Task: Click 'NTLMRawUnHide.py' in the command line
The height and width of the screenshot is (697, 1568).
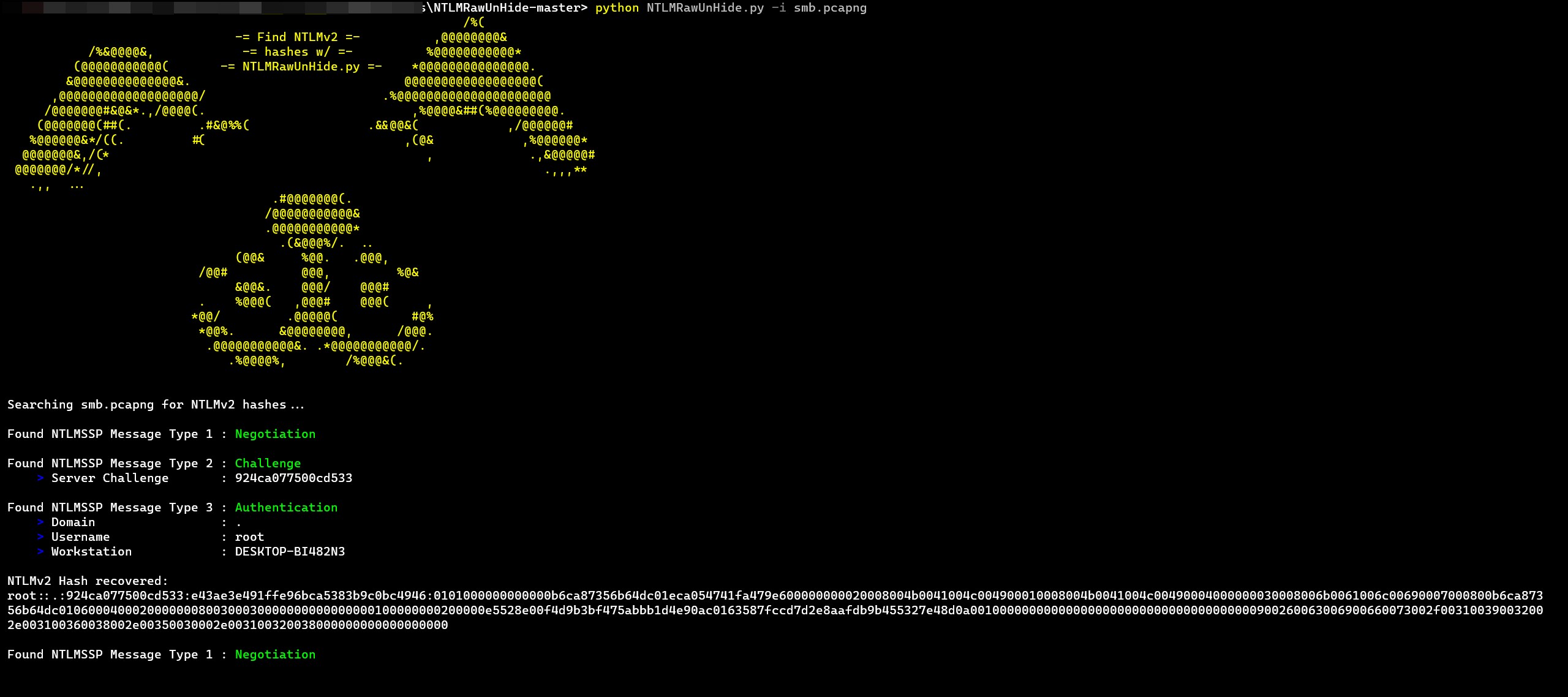Action: pos(705,8)
